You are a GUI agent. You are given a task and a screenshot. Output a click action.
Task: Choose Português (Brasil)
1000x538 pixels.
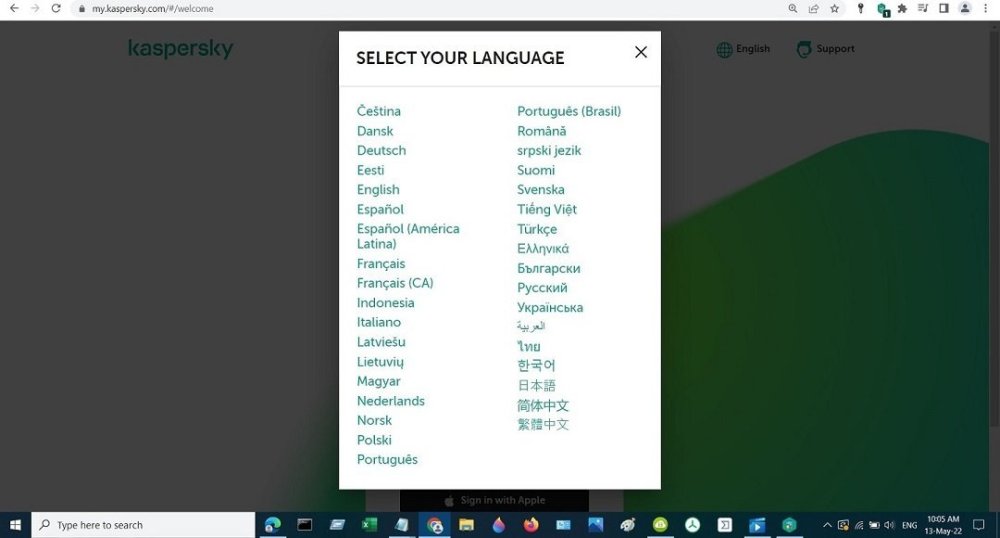569,112
